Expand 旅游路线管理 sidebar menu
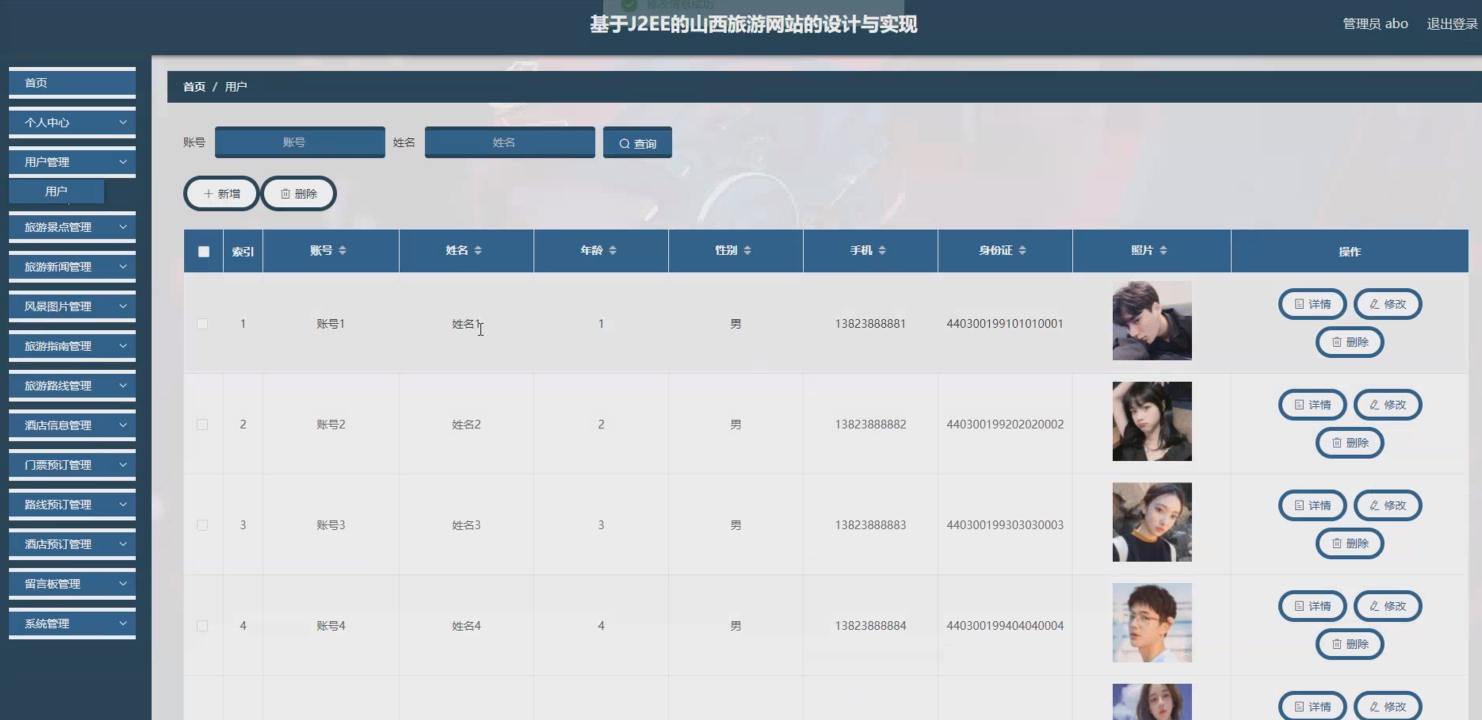Screen dimensions: 1482x720 coord(72,386)
